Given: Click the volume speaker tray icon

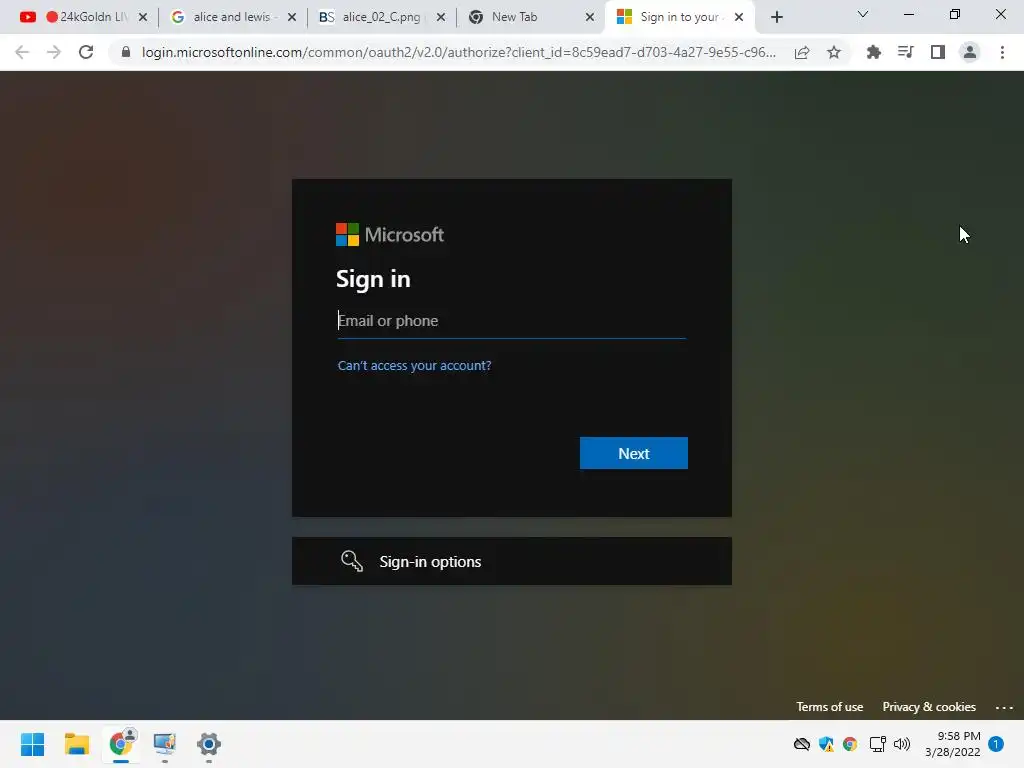Looking at the screenshot, I should tap(902, 744).
